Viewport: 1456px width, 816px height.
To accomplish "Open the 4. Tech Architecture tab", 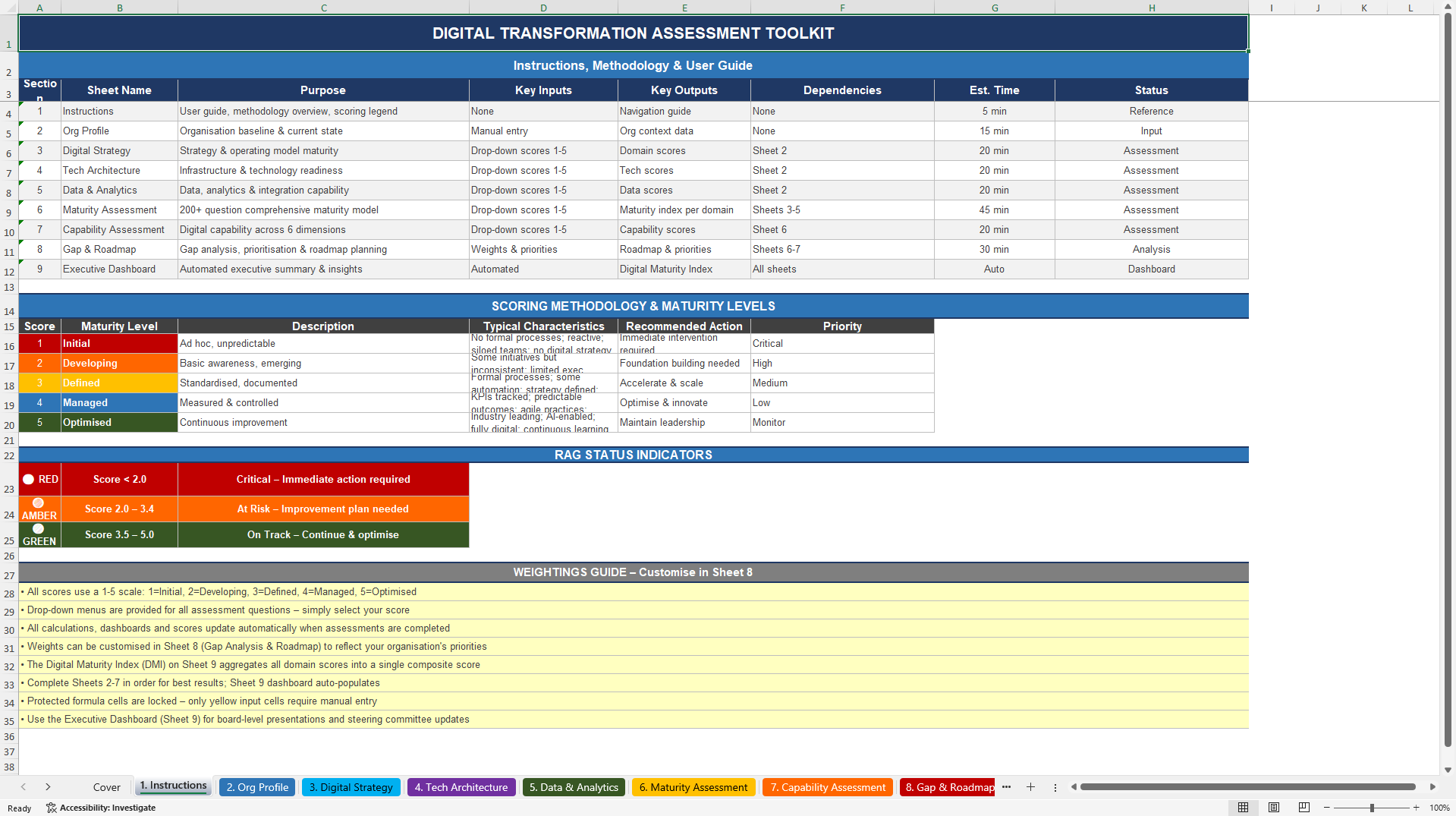I will click(461, 787).
